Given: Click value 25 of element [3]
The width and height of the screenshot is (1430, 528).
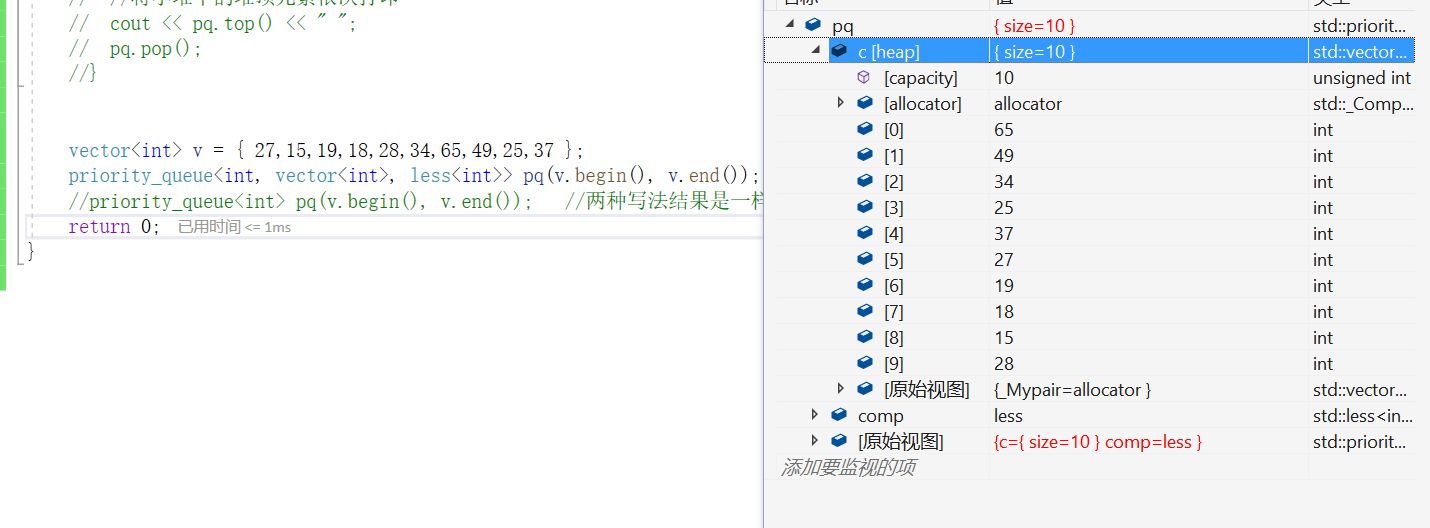Looking at the screenshot, I should click(x=1004, y=208).
